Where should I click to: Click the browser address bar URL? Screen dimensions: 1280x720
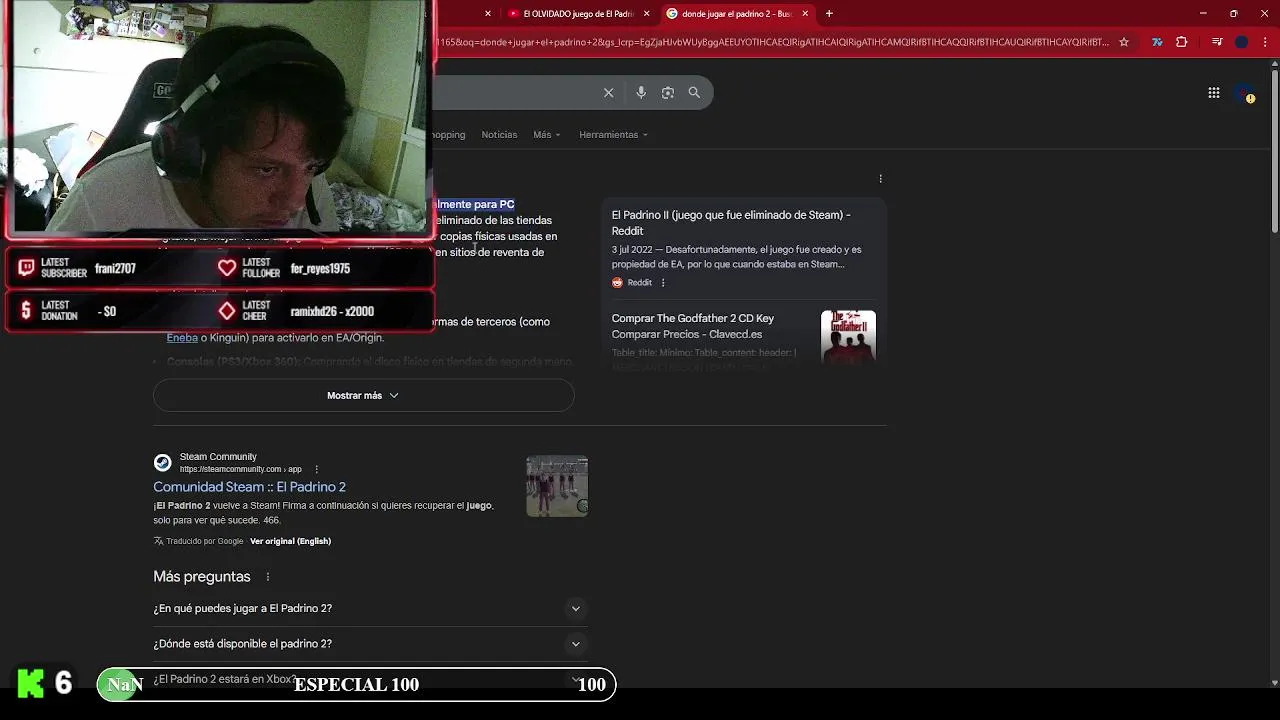point(770,42)
